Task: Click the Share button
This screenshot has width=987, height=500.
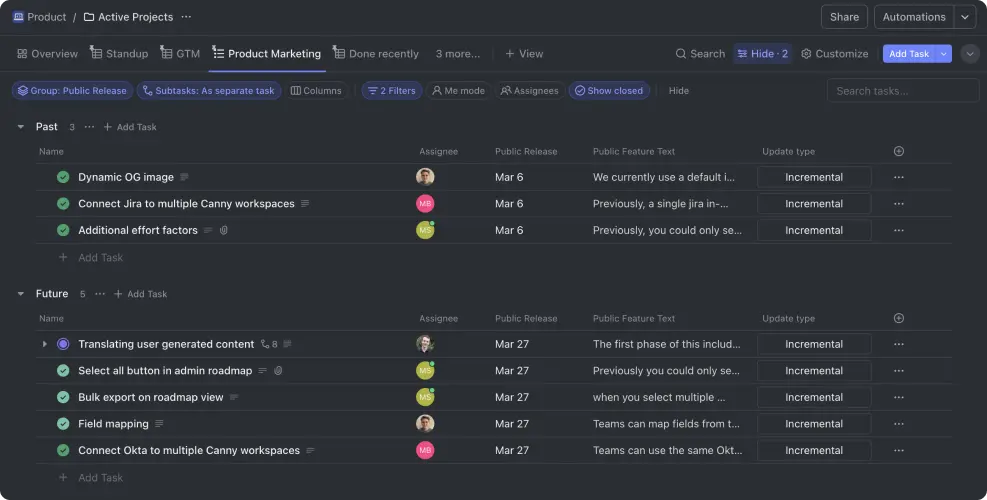Action: (844, 17)
